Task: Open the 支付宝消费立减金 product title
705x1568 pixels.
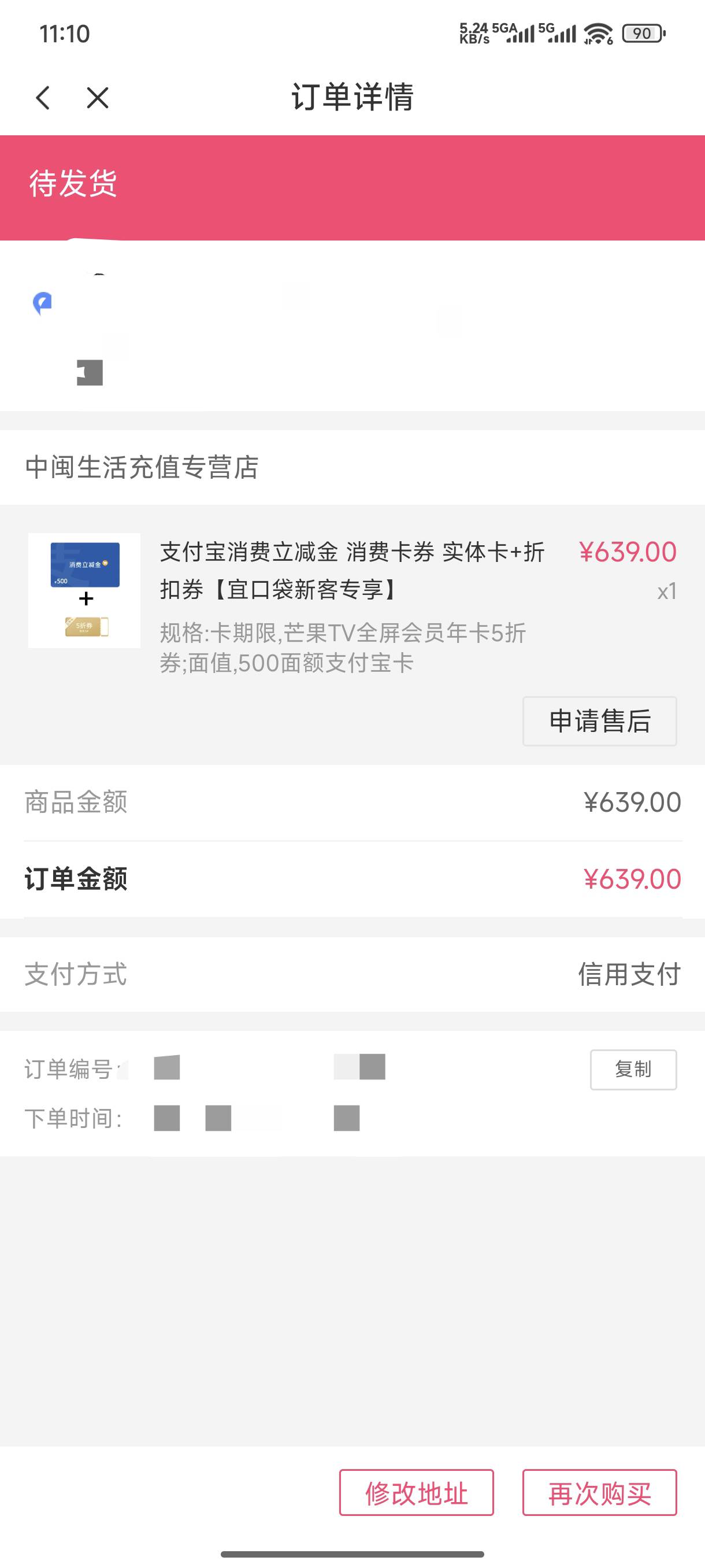Action: tap(351, 570)
